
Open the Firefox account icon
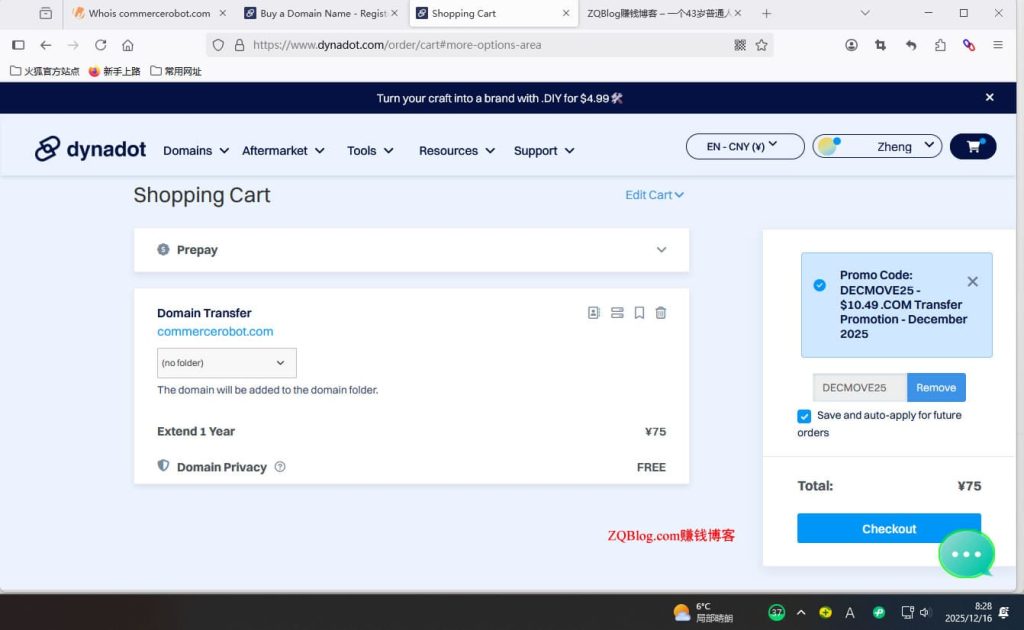click(x=852, y=45)
